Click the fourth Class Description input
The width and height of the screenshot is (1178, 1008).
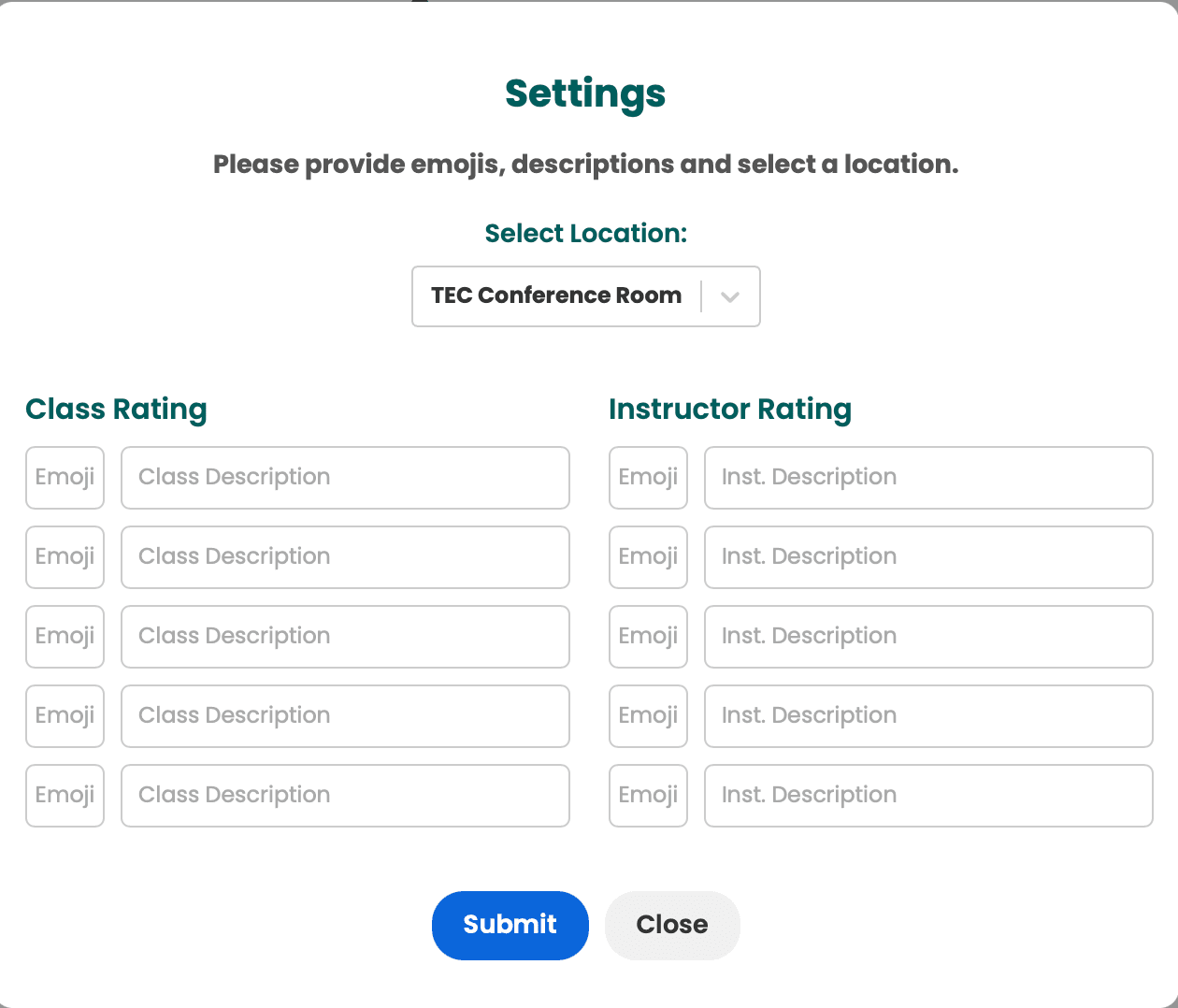coord(345,716)
